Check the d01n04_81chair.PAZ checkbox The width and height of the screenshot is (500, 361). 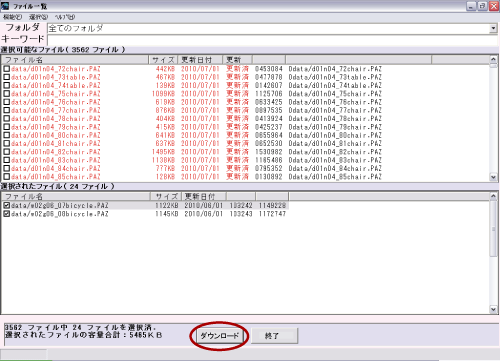[x=6, y=144]
